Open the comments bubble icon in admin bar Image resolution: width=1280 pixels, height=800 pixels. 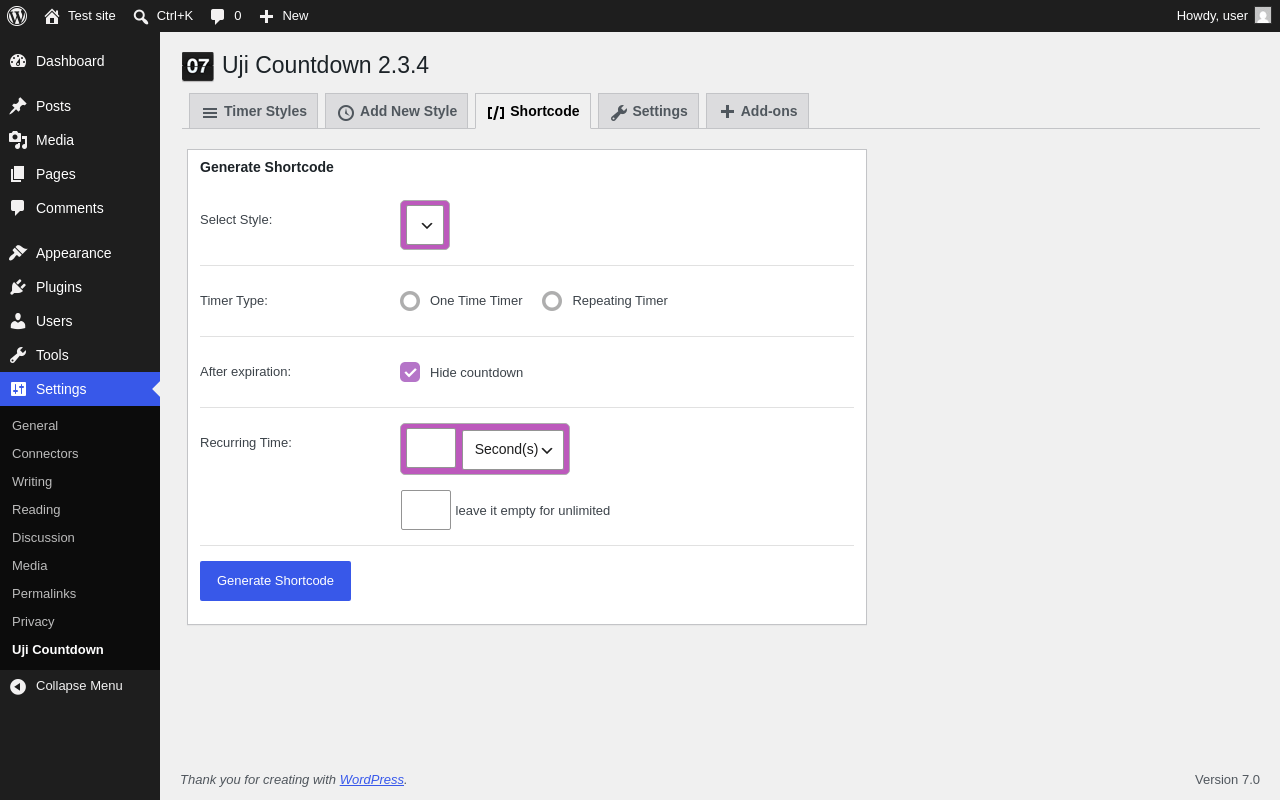pos(218,16)
